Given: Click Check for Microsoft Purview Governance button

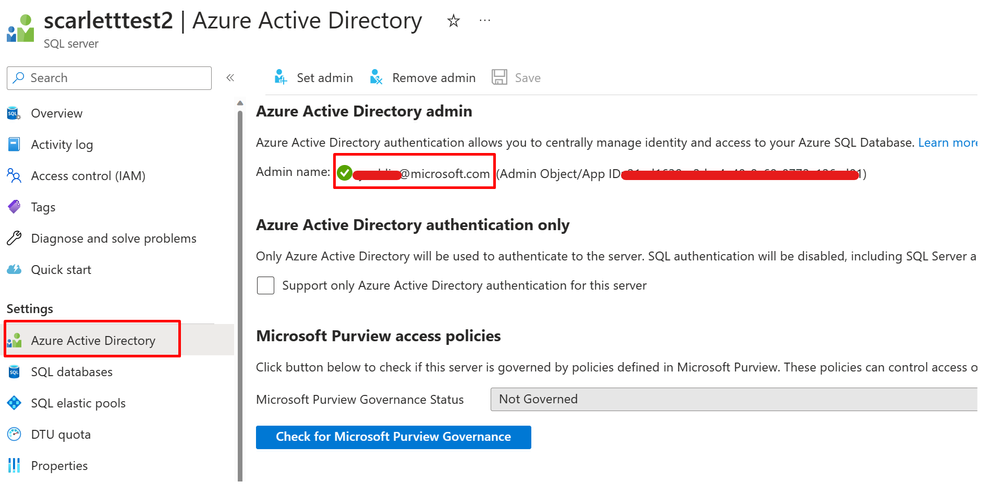Looking at the screenshot, I should pos(393,437).
